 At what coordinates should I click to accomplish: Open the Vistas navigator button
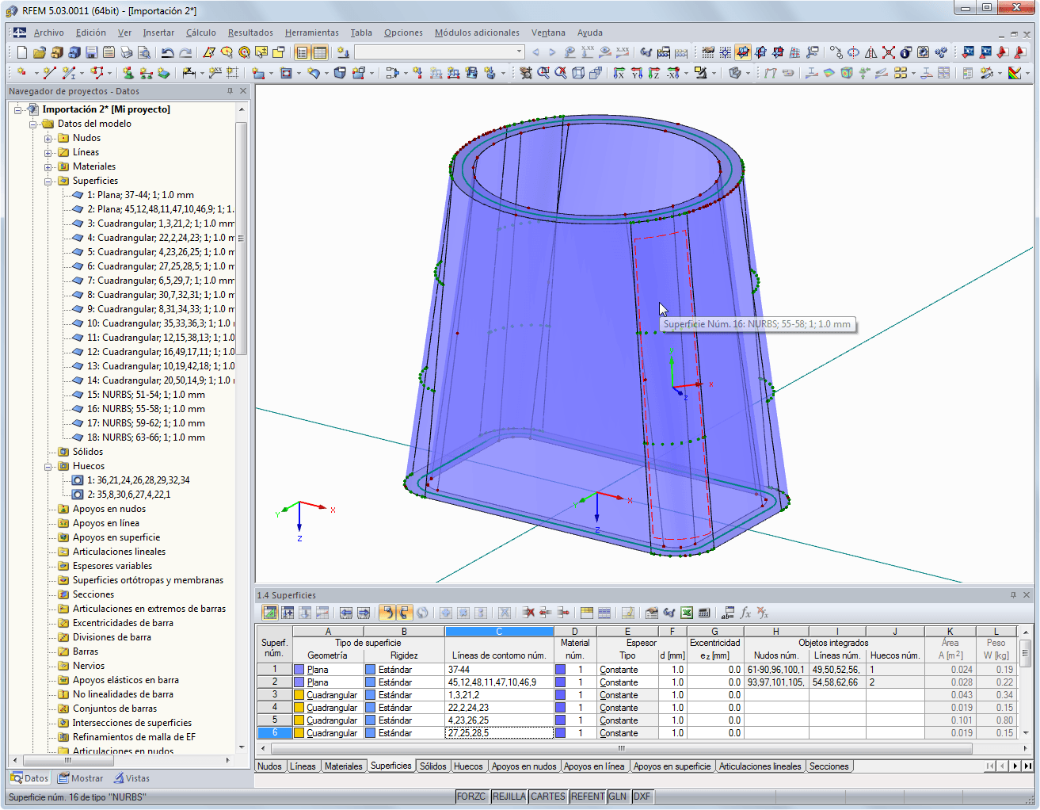point(131,778)
